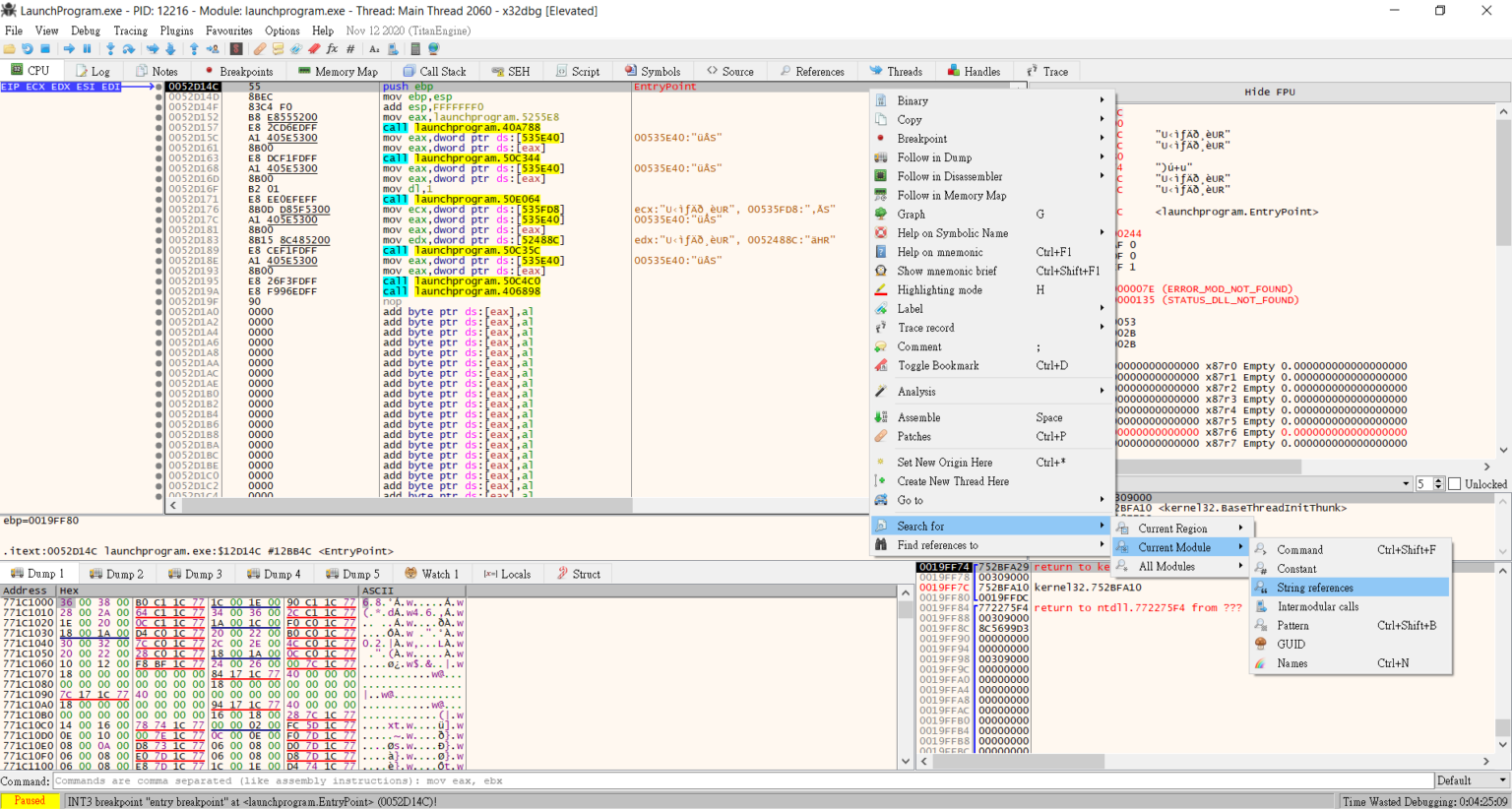Expand the Analysis submenu arrow
This screenshot has width=1512, height=809.
click(x=1102, y=391)
